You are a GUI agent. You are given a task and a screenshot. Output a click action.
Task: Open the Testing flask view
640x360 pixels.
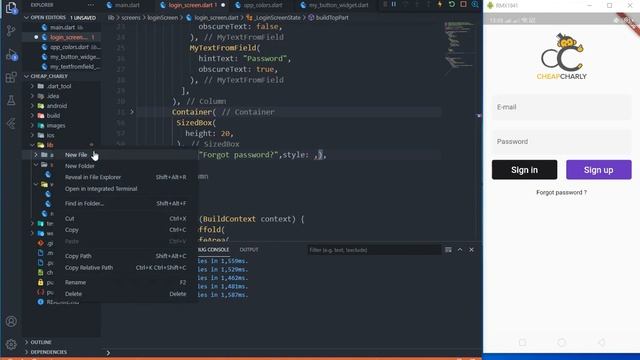tap(11, 100)
